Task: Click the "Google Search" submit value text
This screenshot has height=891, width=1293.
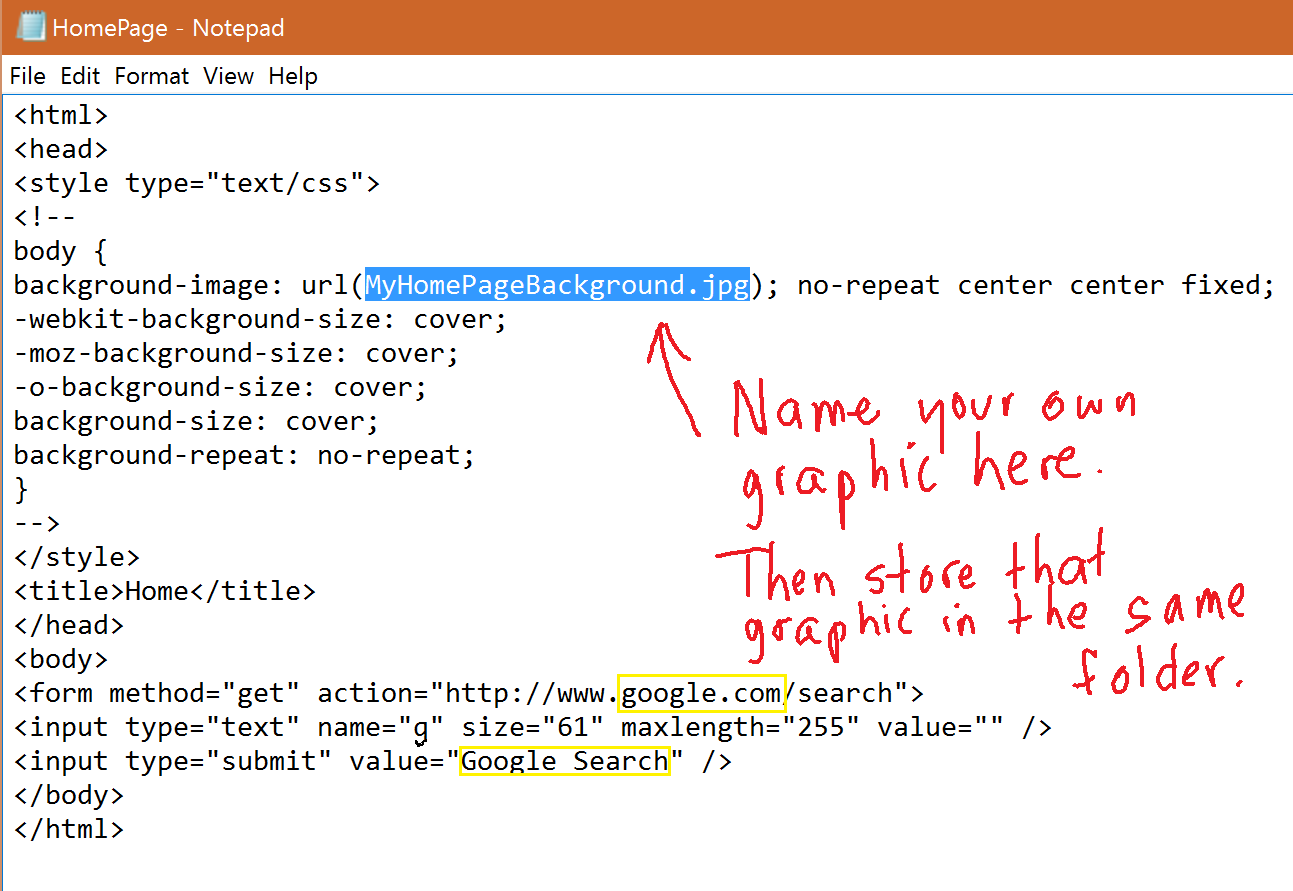Action: 565,762
